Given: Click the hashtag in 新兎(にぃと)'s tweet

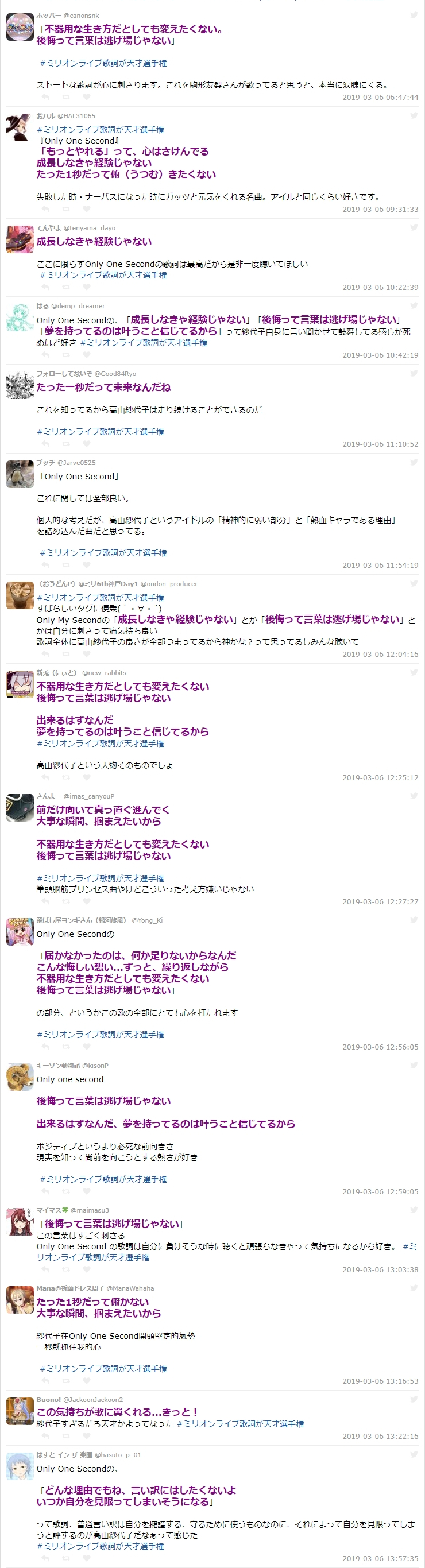Looking at the screenshot, I should (x=101, y=744).
